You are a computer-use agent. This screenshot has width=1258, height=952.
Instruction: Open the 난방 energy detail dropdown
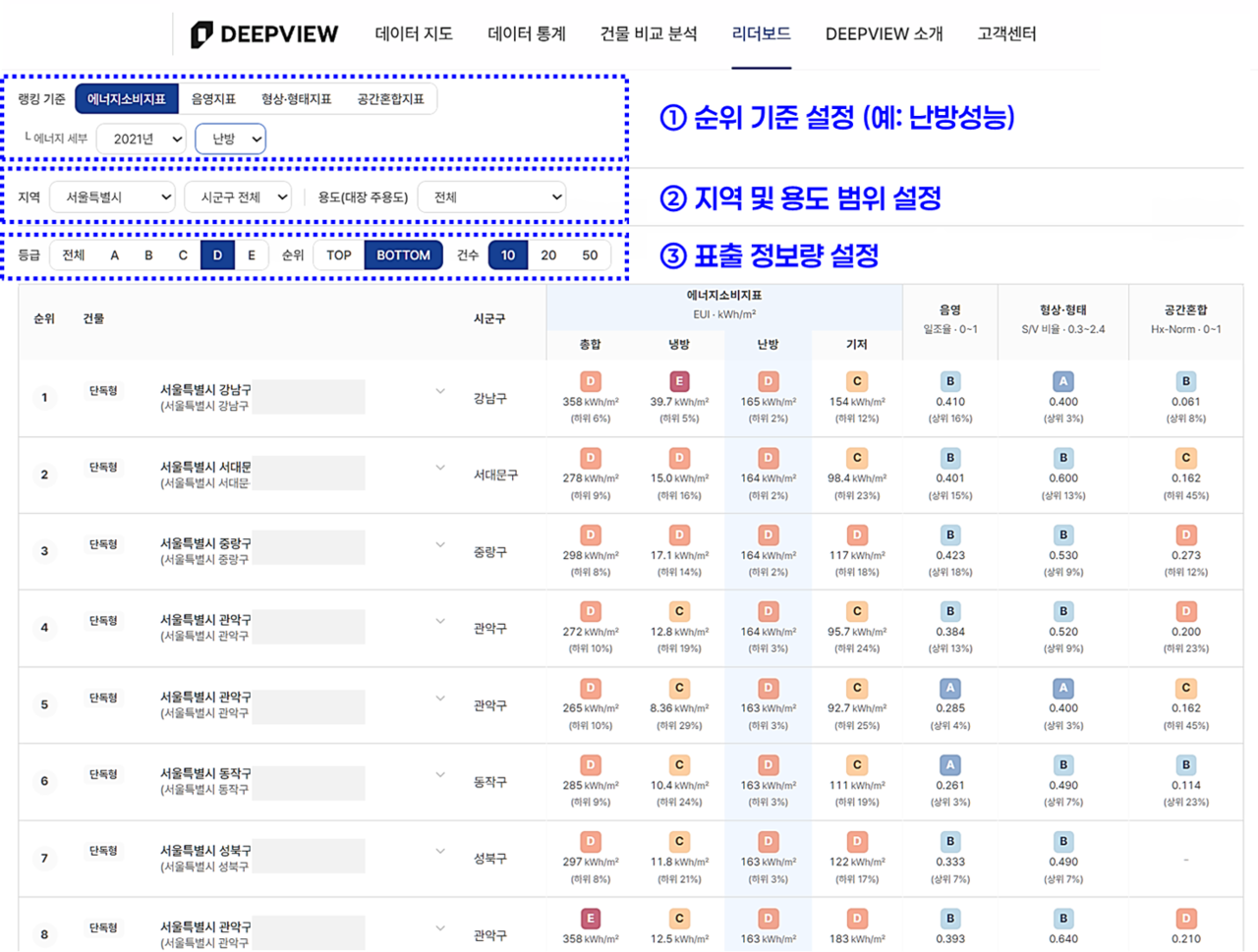[x=231, y=139]
